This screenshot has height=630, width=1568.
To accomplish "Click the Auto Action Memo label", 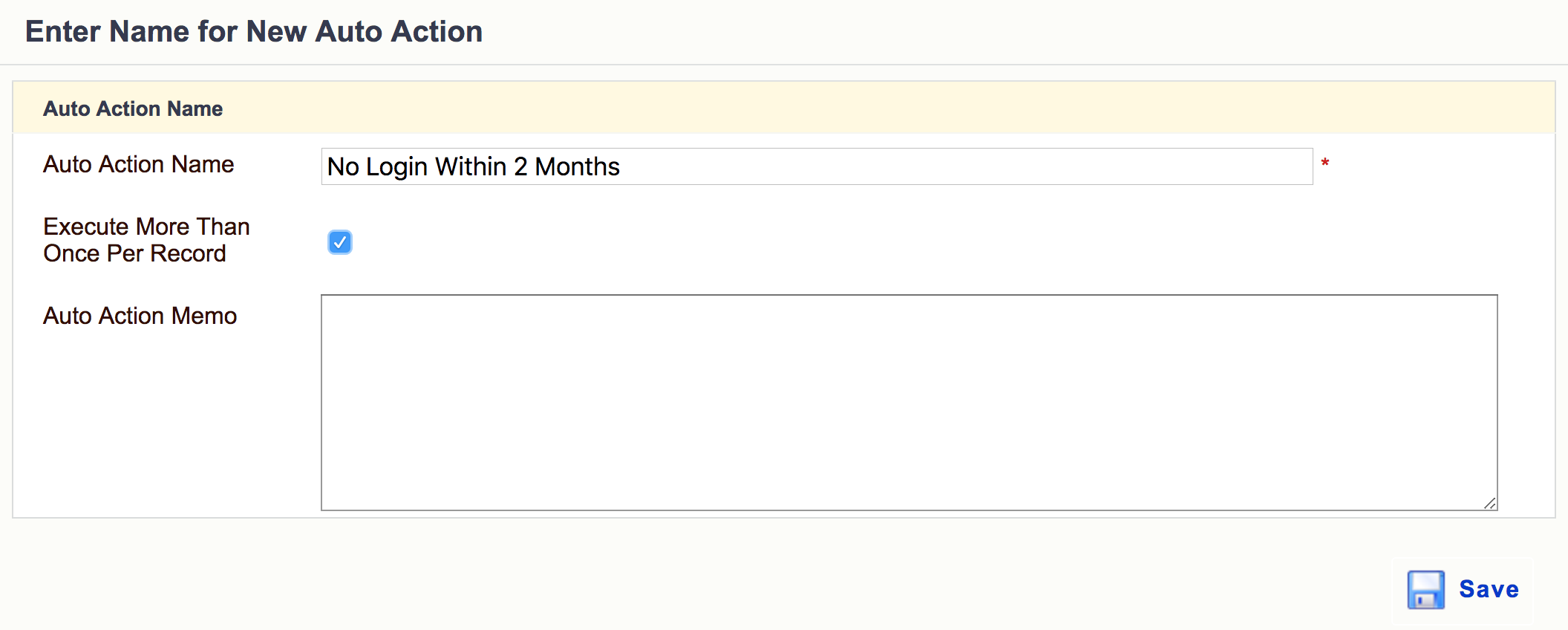I will coord(140,316).
